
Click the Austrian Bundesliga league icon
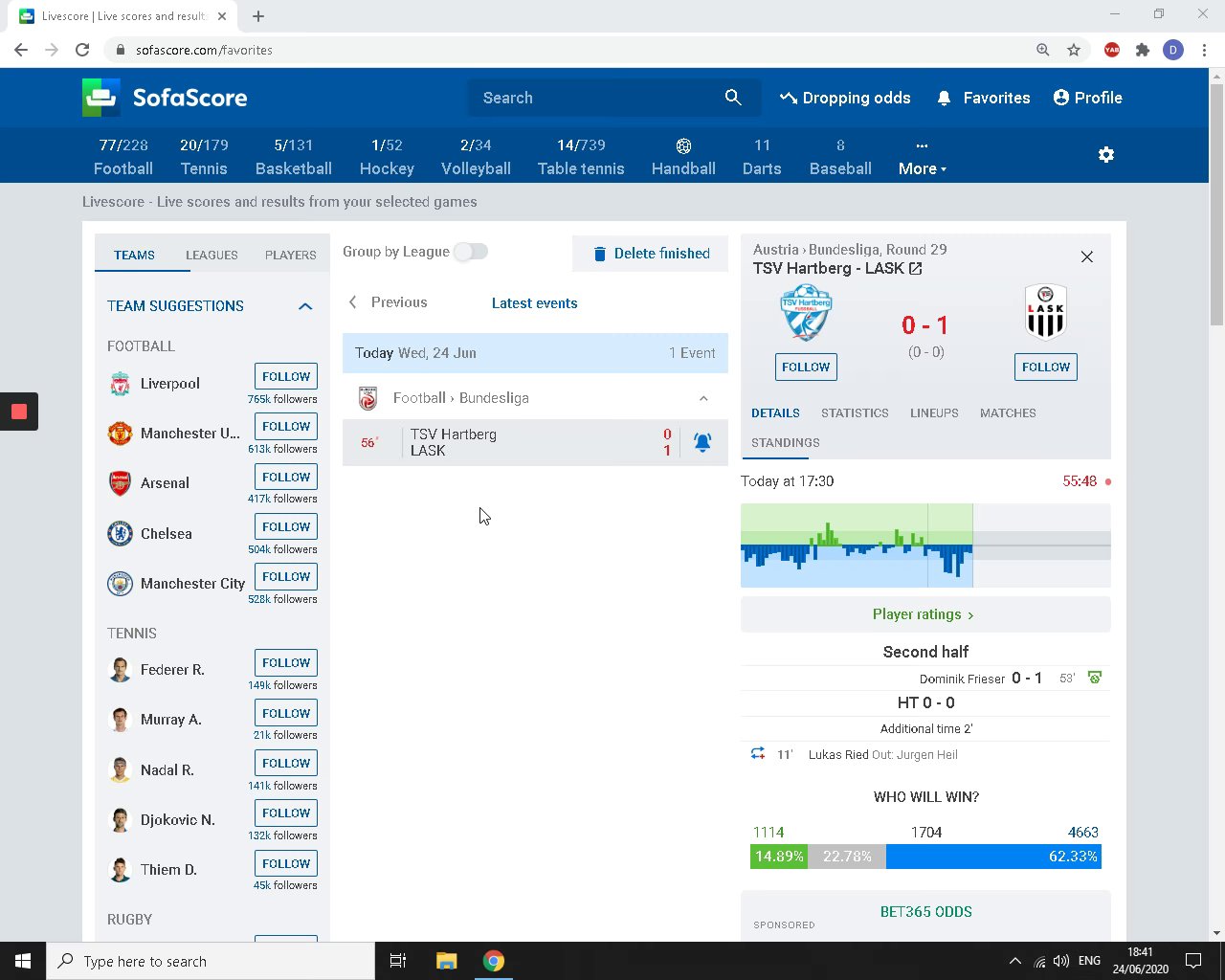[x=368, y=398]
